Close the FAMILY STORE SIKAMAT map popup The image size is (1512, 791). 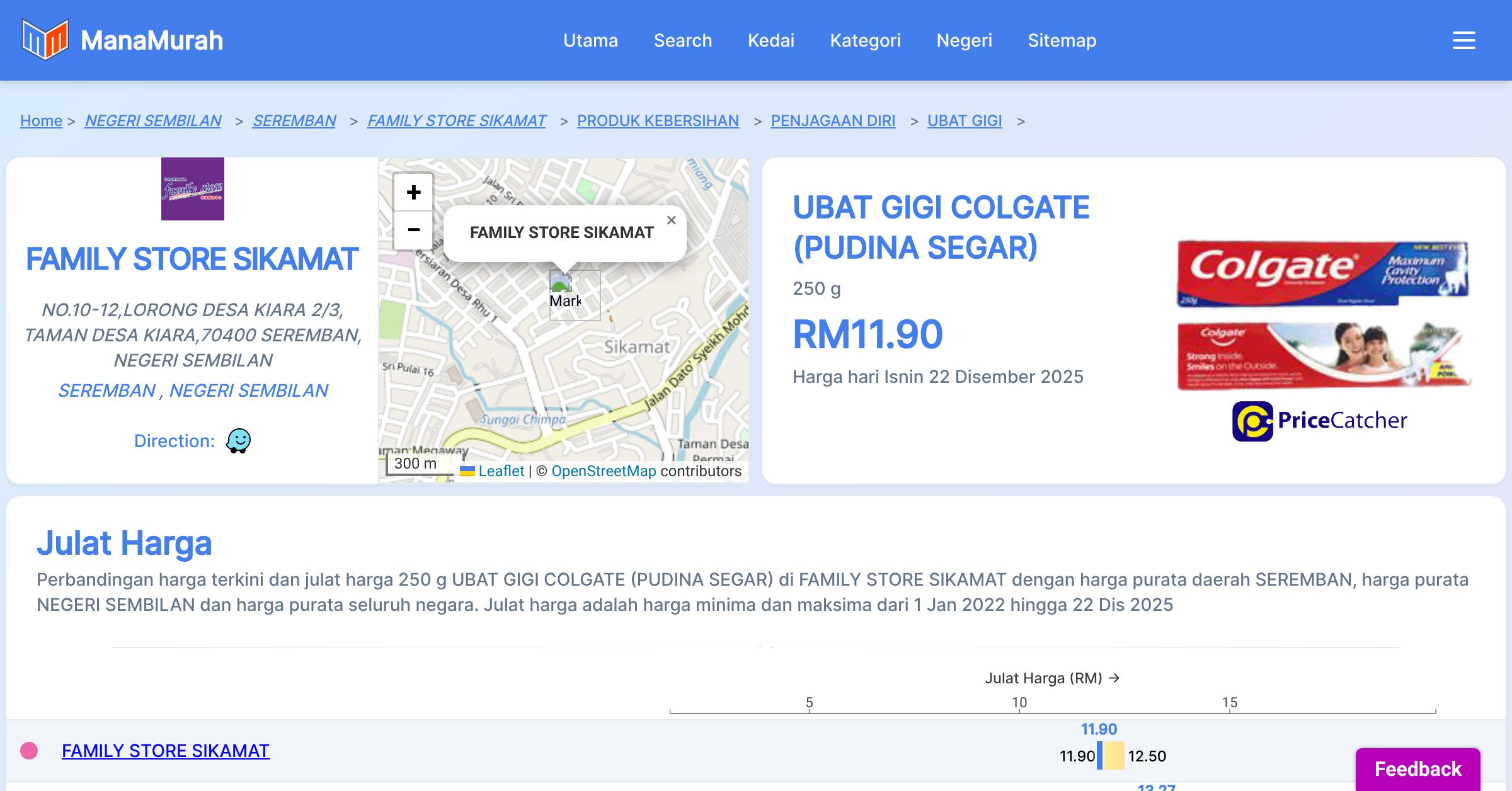(x=671, y=220)
